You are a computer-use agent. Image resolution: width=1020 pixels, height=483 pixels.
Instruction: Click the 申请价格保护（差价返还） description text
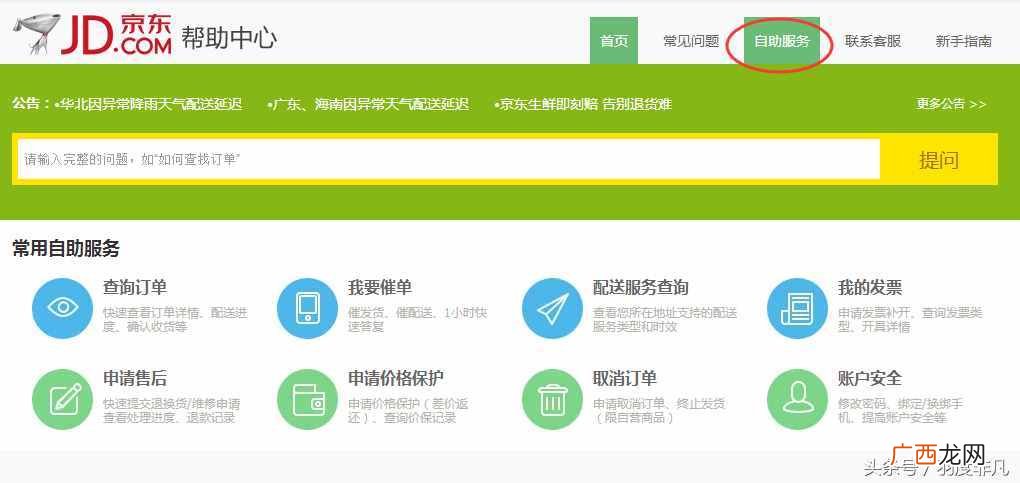408,411
